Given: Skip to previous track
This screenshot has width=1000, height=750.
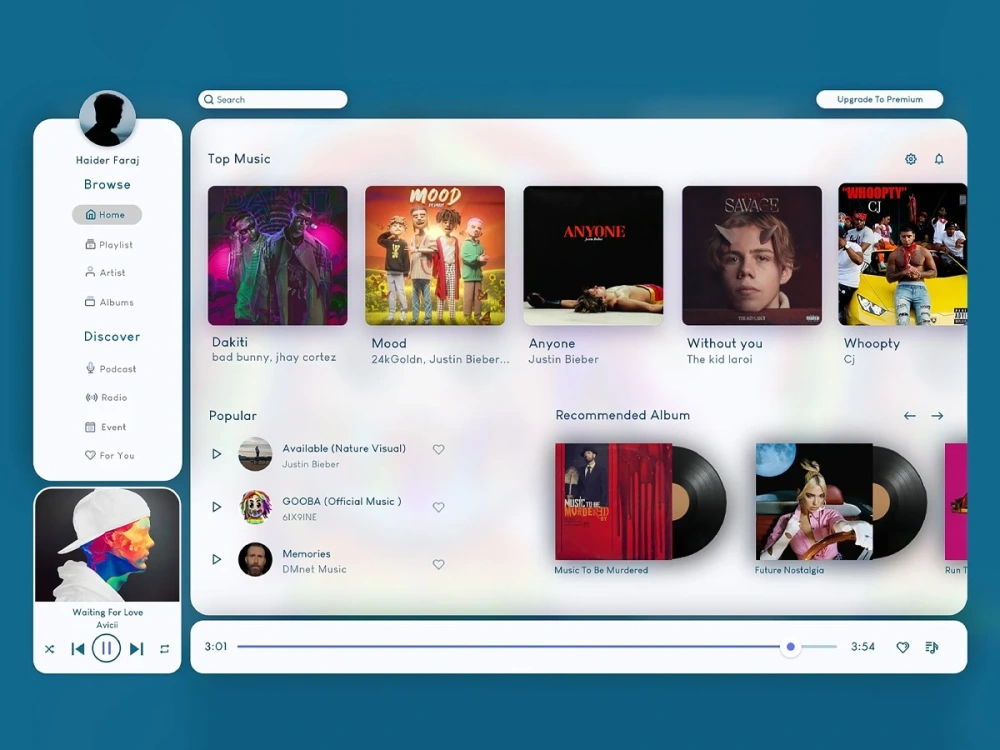Looking at the screenshot, I should click(78, 649).
